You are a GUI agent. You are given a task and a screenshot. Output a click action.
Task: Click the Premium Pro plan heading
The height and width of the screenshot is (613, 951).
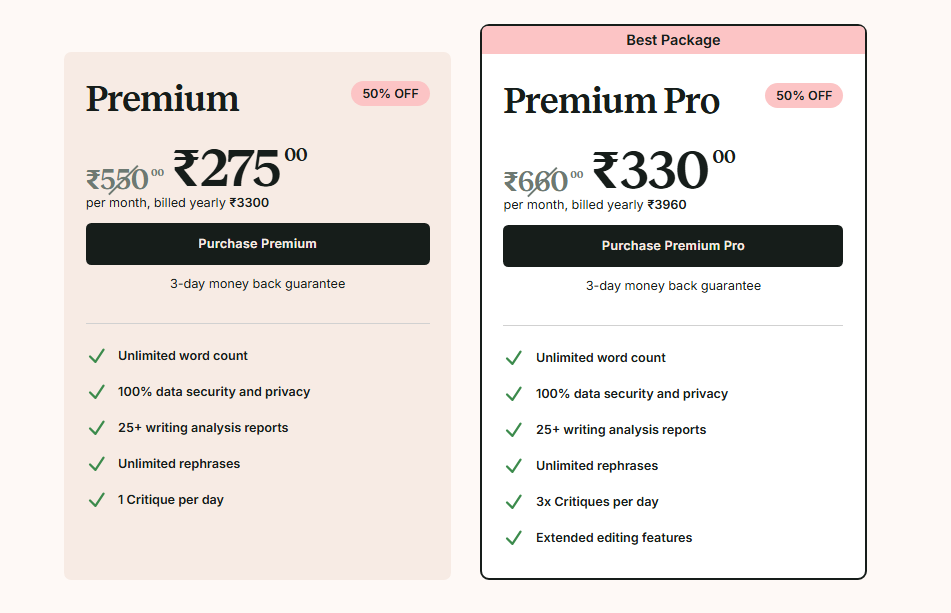(611, 101)
